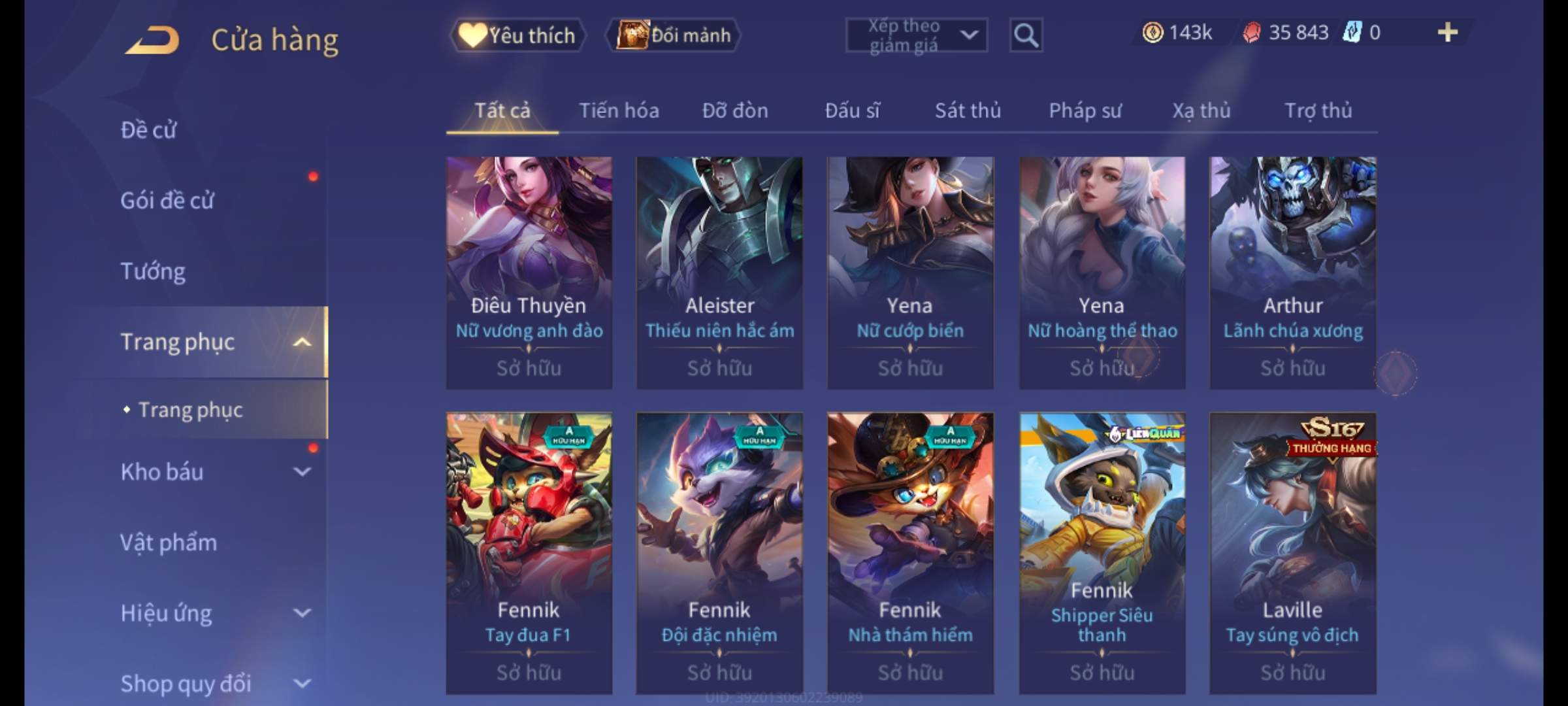
Task: Open Gói đề cử in sidebar
Action: 167,200
